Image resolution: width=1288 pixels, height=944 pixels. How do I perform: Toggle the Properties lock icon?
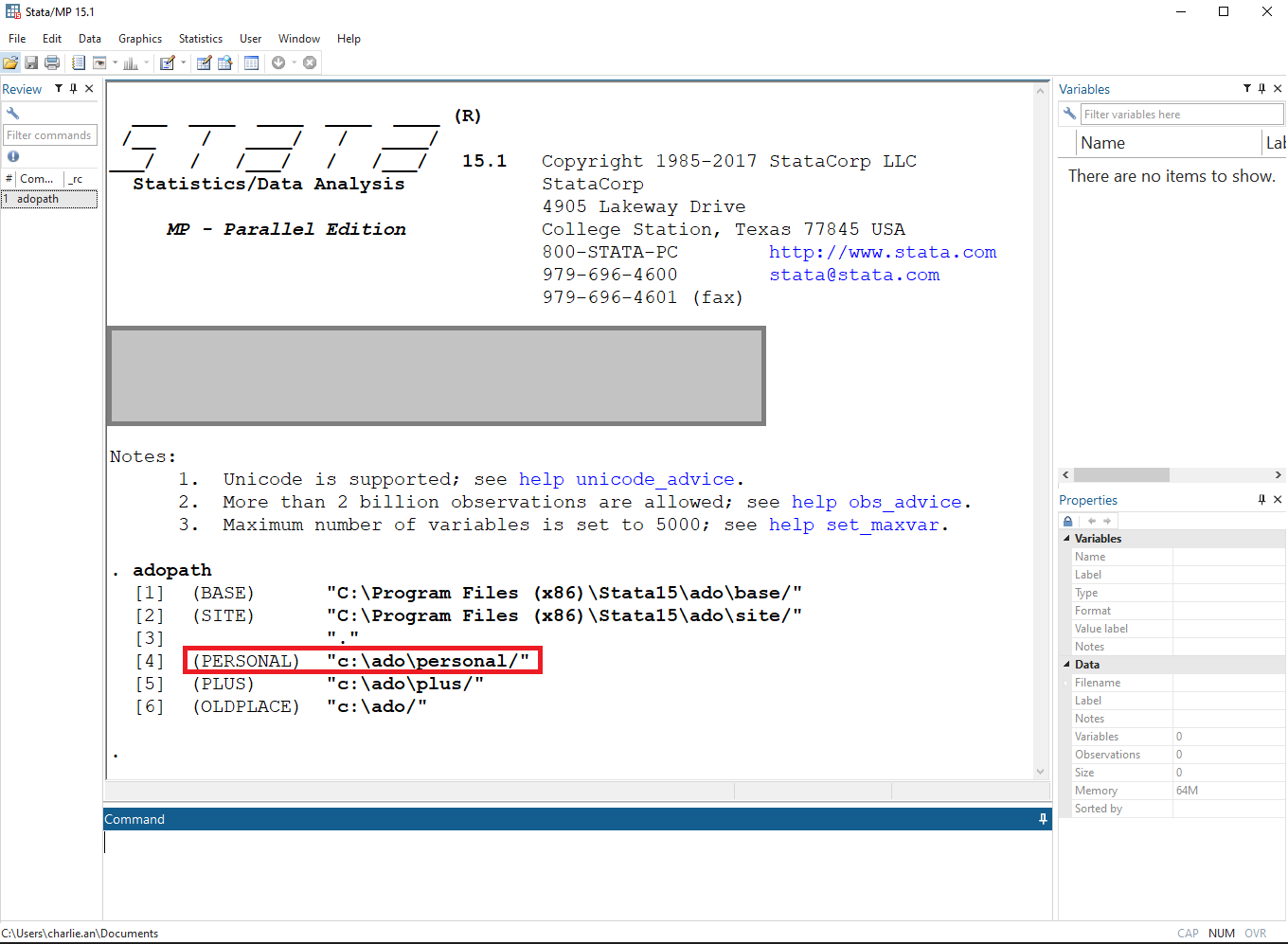(1068, 521)
